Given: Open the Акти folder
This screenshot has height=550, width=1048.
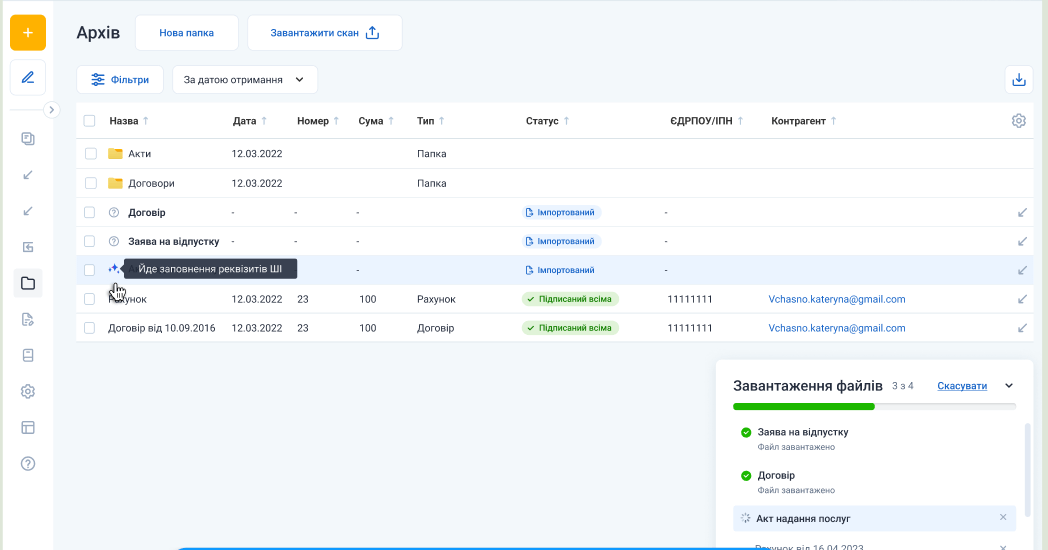Looking at the screenshot, I should (x=139, y=154).
